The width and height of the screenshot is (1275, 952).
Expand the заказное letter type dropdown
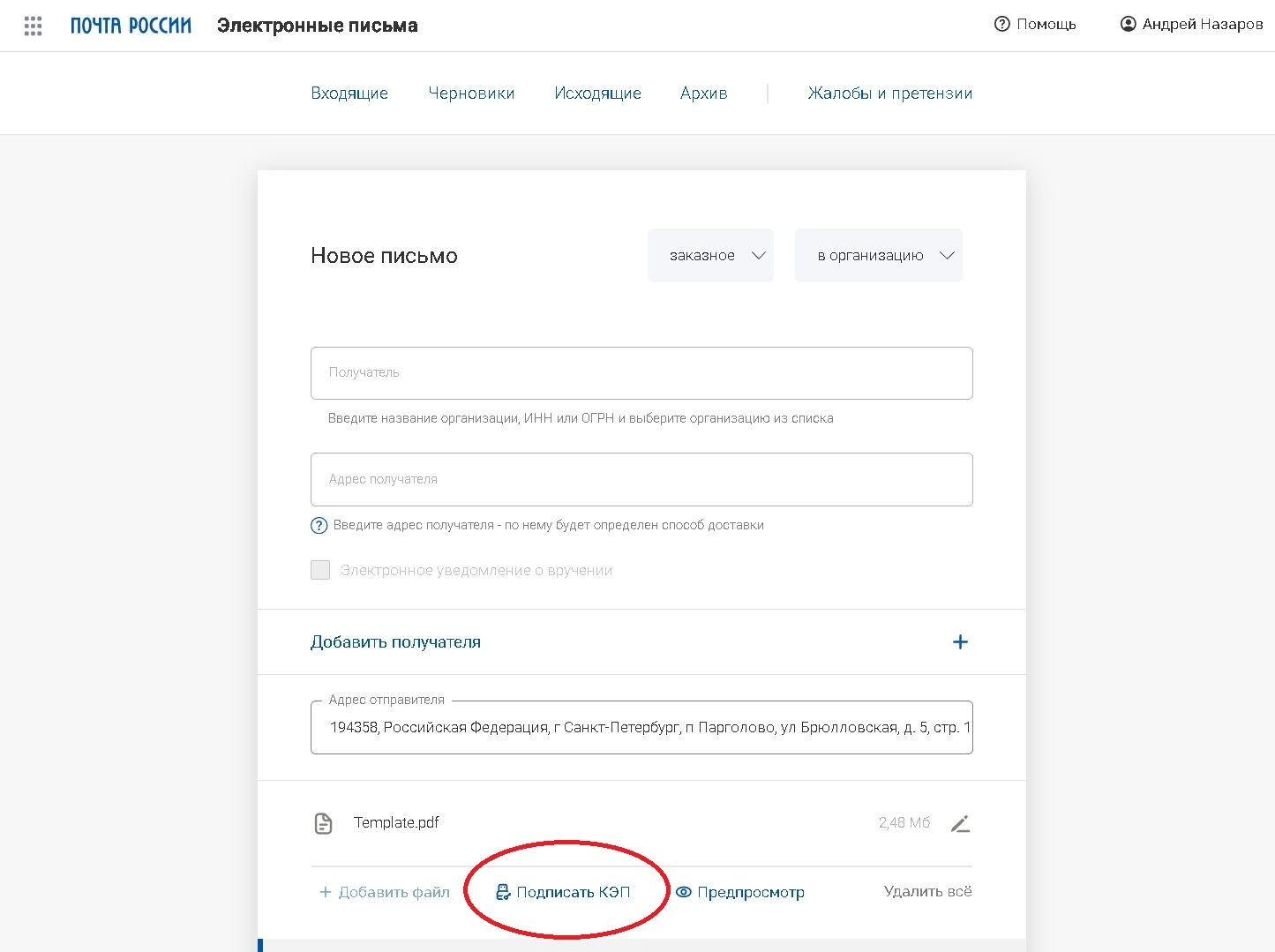(710, 256)
